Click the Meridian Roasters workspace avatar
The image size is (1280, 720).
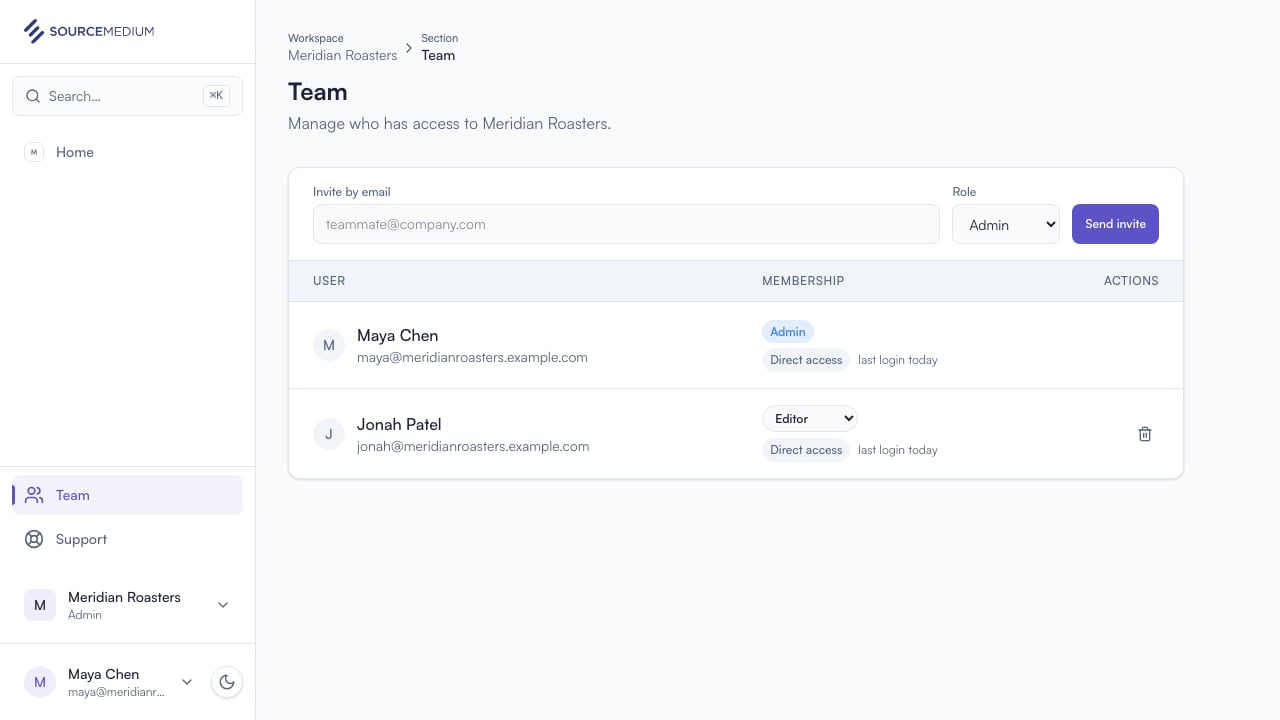click(x=40, y=605)
